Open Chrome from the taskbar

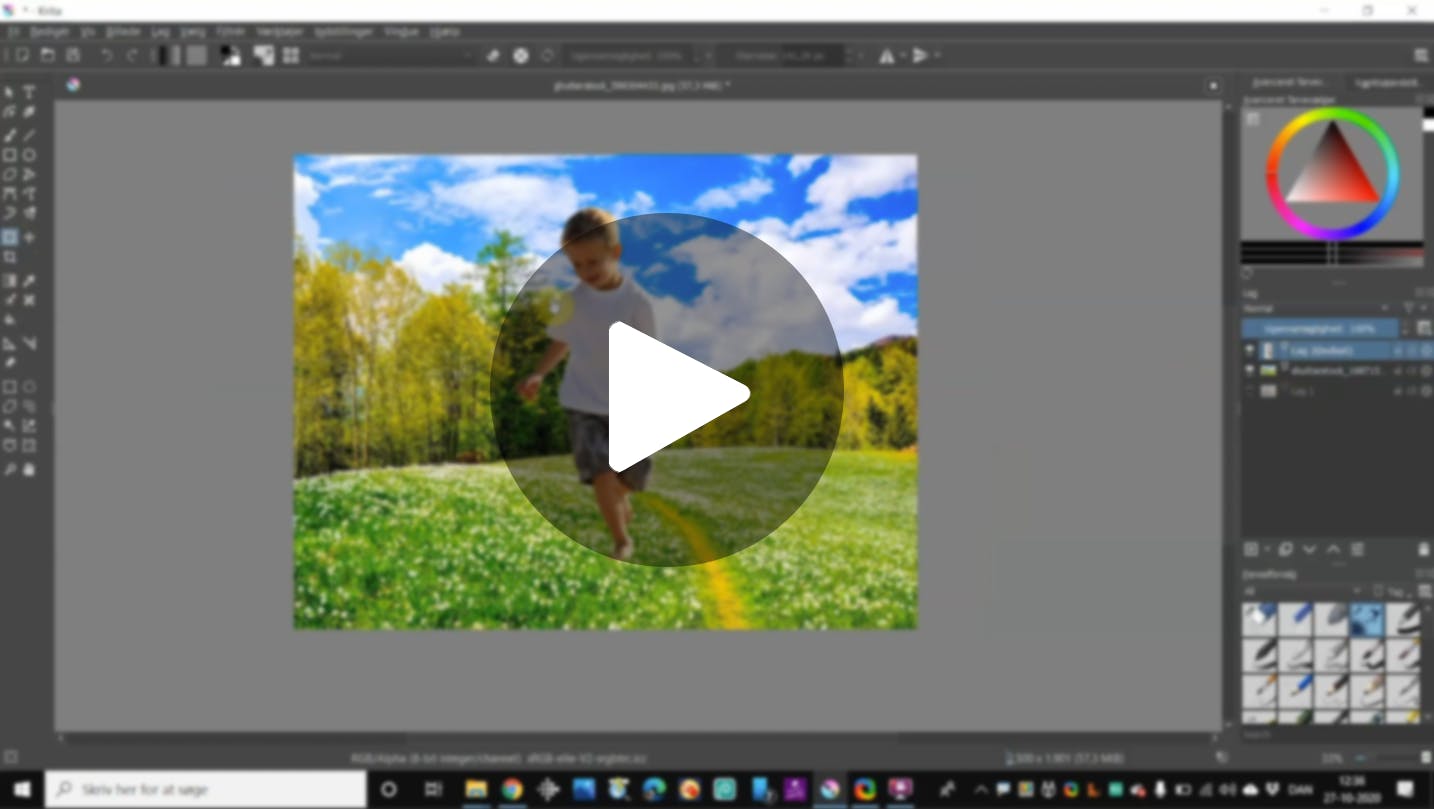pos(512,789)
